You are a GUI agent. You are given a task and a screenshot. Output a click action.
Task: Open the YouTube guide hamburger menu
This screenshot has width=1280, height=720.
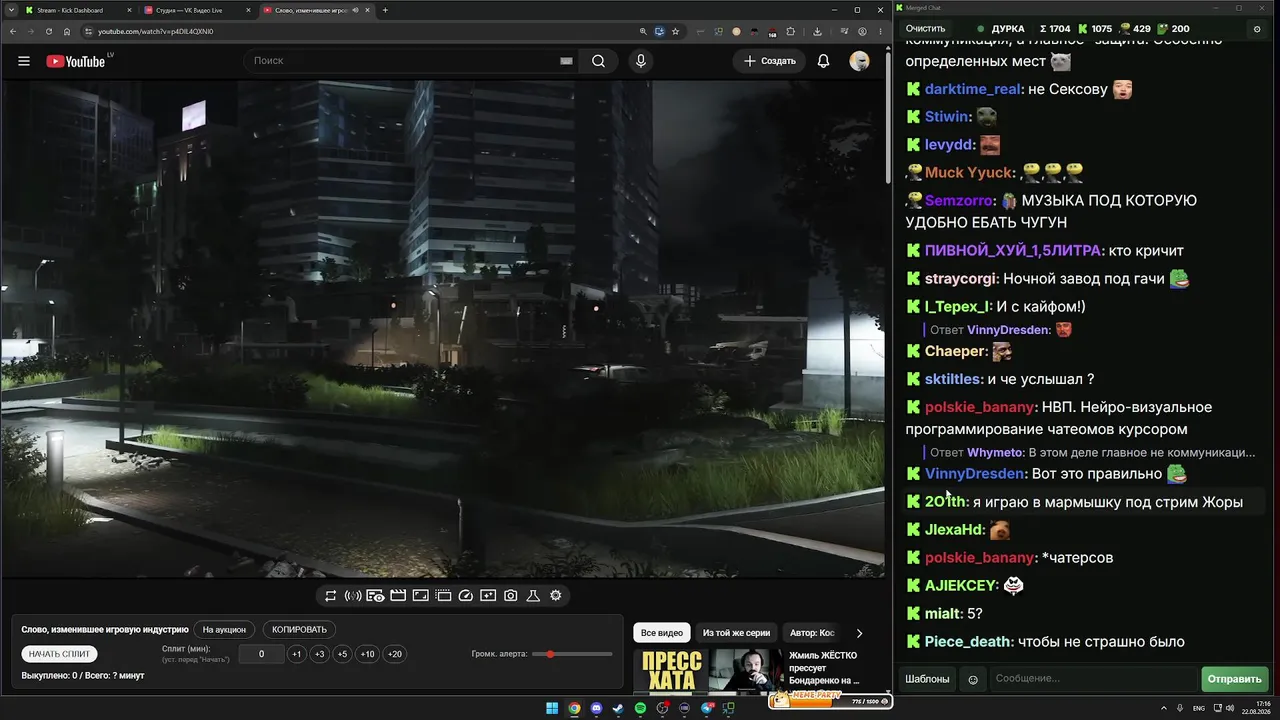point(24,61)
